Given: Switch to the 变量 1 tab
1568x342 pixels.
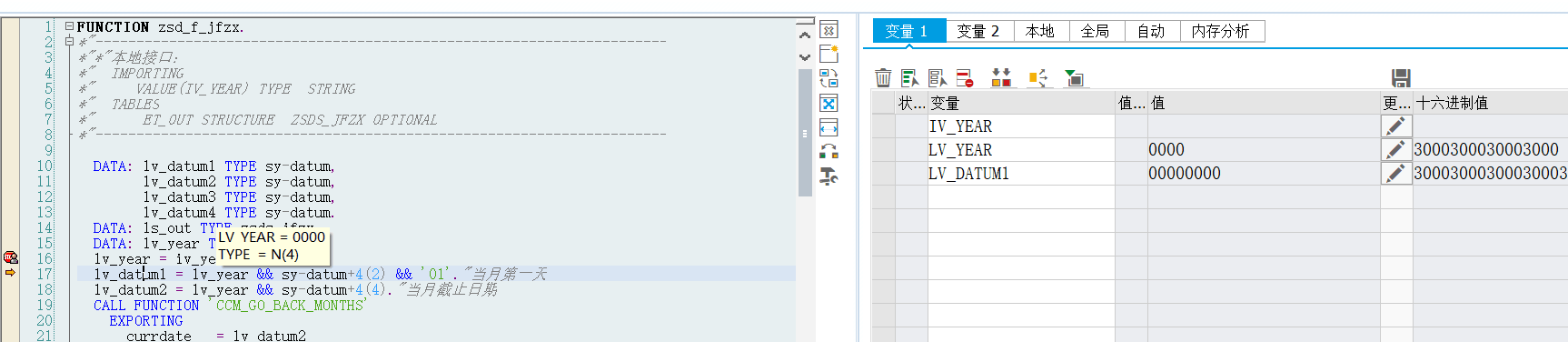Looking at the screenshot, I should (x=908, y=31).
